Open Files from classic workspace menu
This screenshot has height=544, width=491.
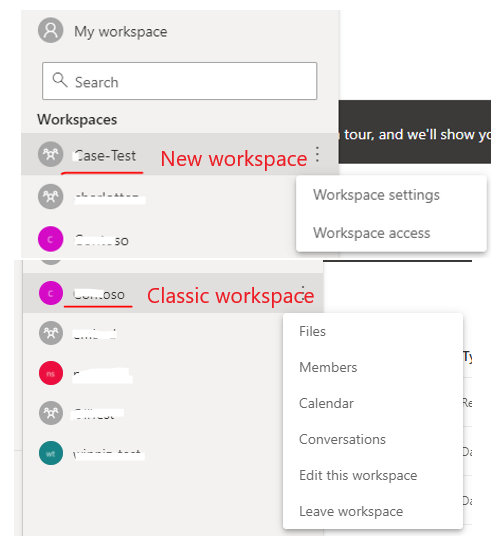[312, 331]
